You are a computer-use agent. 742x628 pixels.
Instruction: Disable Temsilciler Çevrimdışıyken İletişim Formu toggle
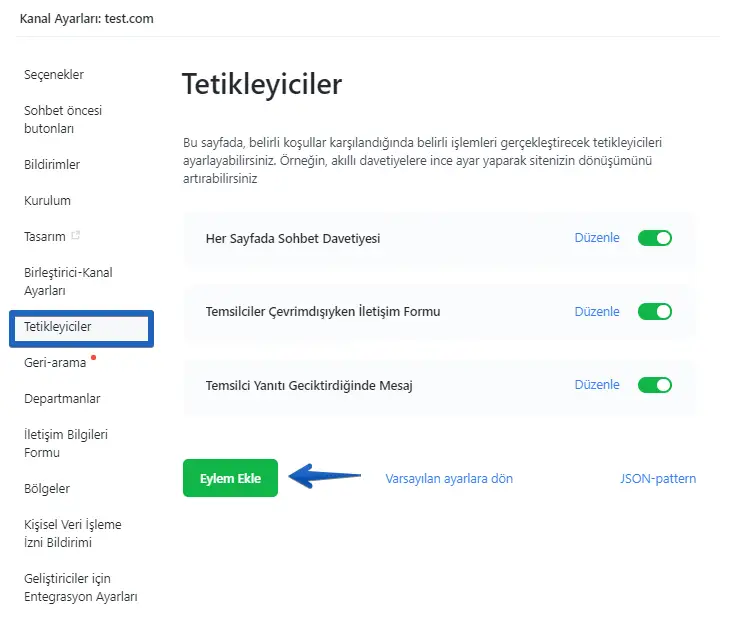point(655,311)
